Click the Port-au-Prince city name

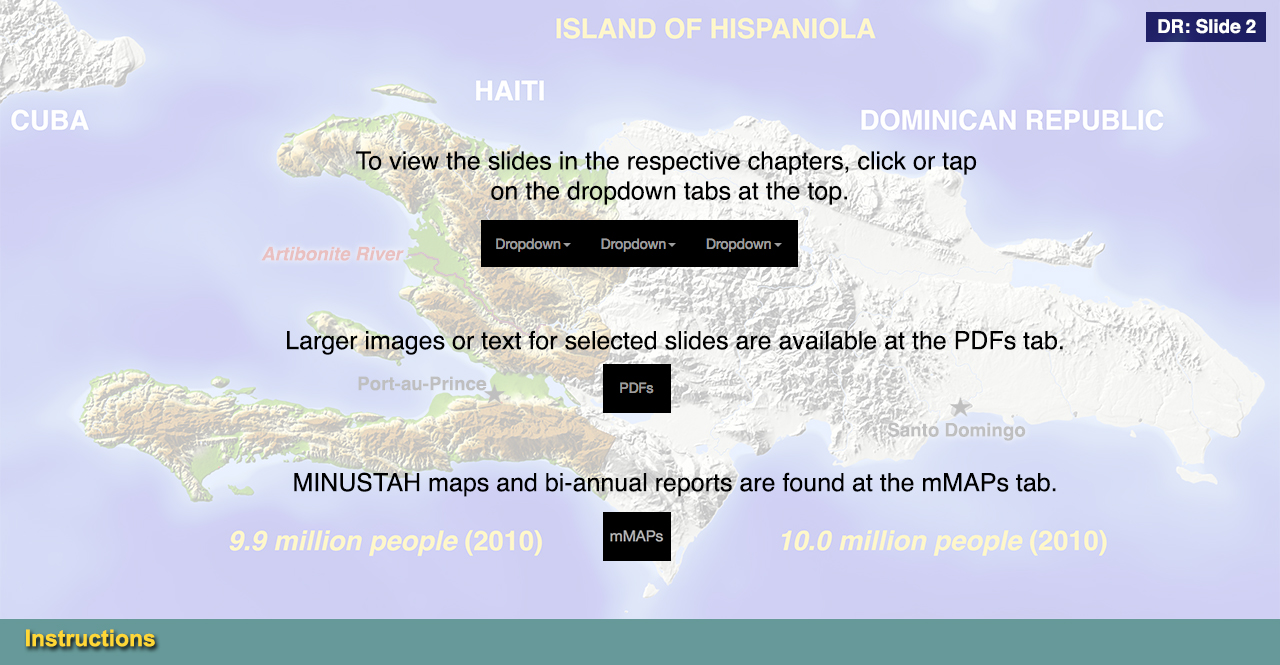[421, 384]
